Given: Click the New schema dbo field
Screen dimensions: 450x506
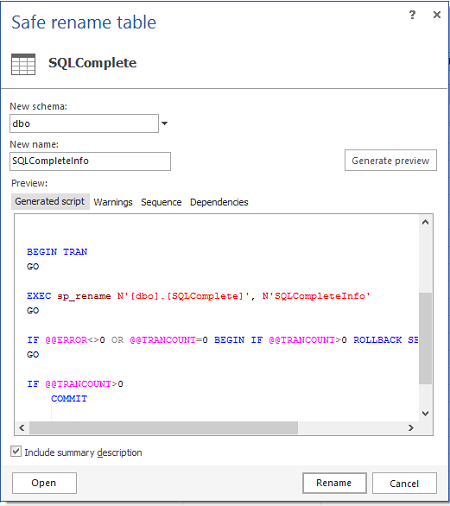Looking at the screenshot, I should [x=84, y=124].
